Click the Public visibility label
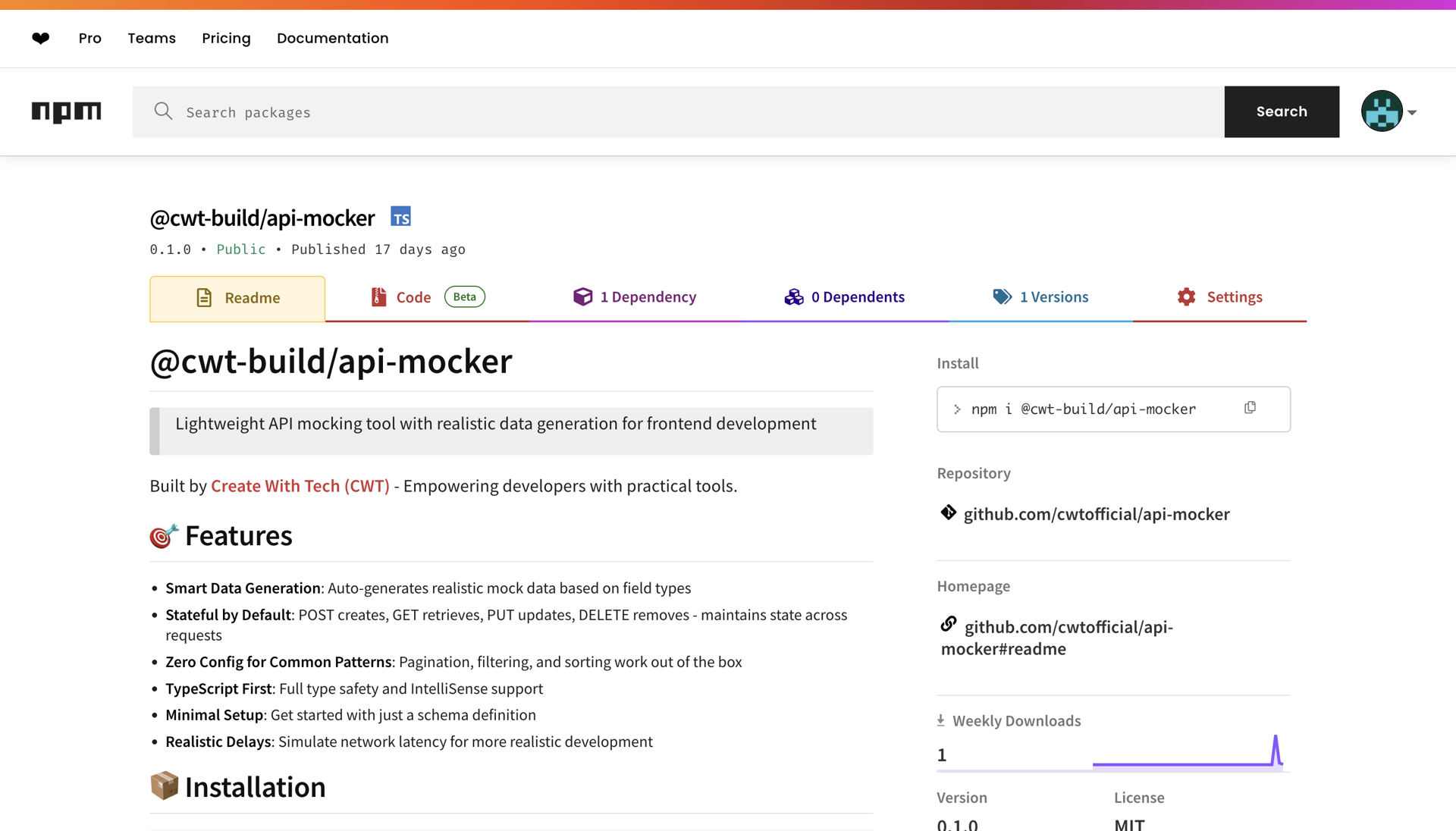This screenshot has height=831, width=1456. pos(241,249)
